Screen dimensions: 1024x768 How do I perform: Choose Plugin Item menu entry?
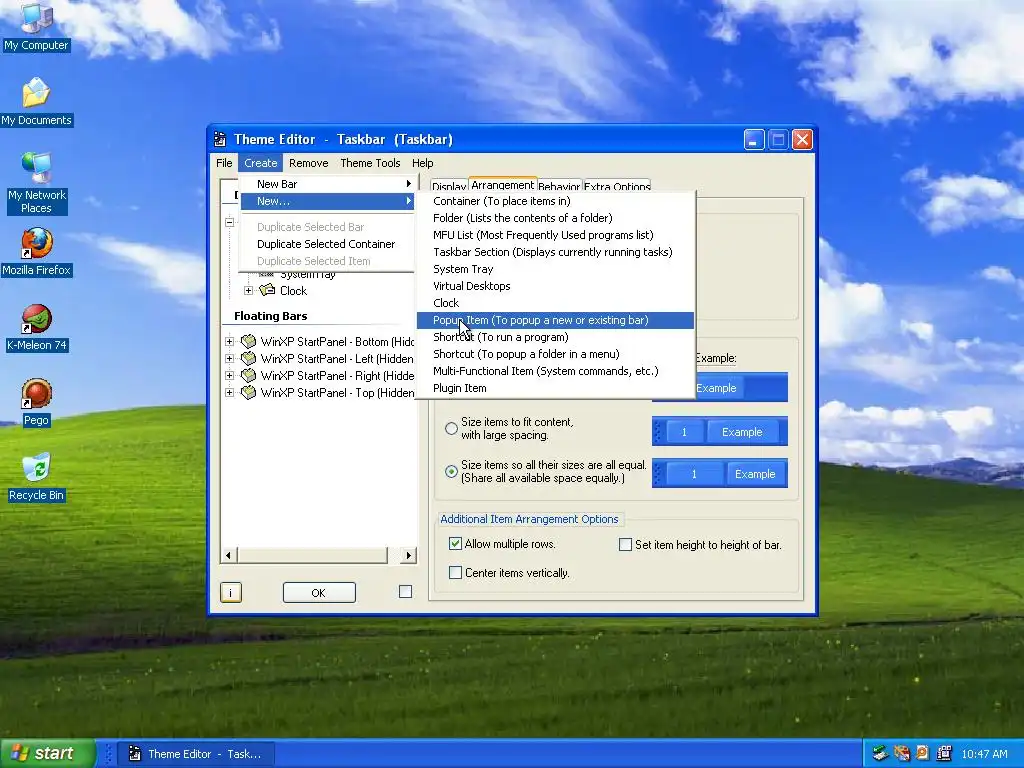tap(555, 388)
